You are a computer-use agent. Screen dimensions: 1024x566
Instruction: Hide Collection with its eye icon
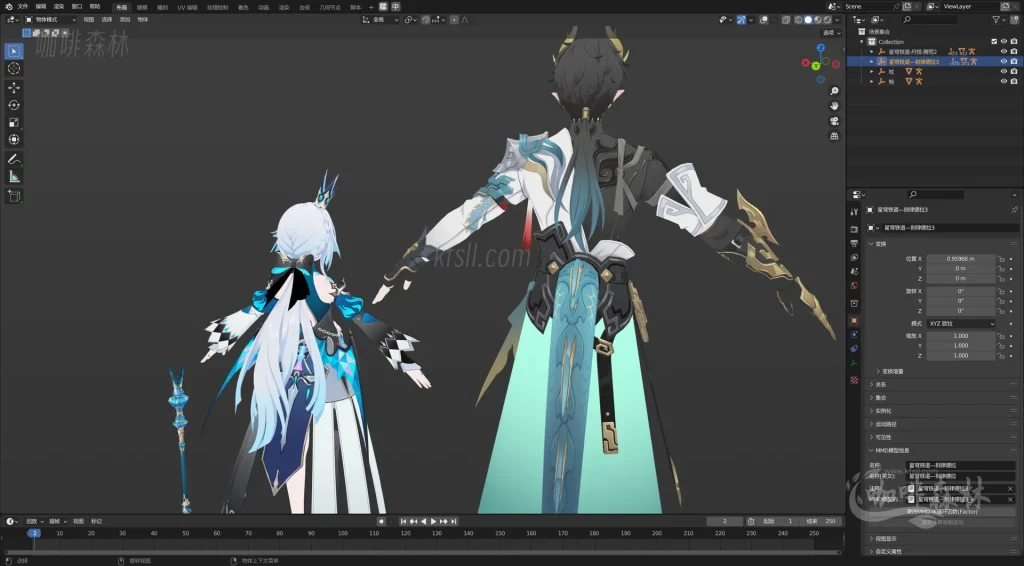tap(1004, 42)
